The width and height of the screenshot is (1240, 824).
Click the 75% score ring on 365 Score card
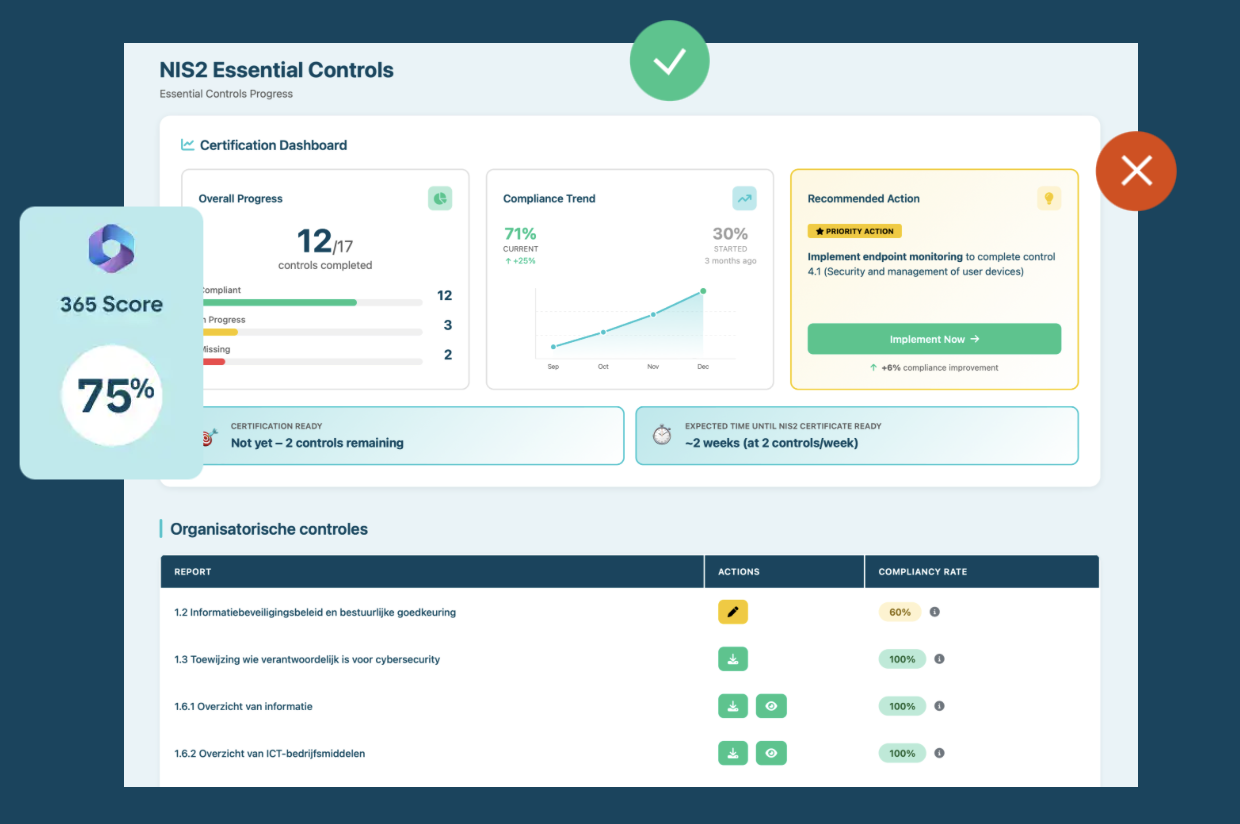110,395
